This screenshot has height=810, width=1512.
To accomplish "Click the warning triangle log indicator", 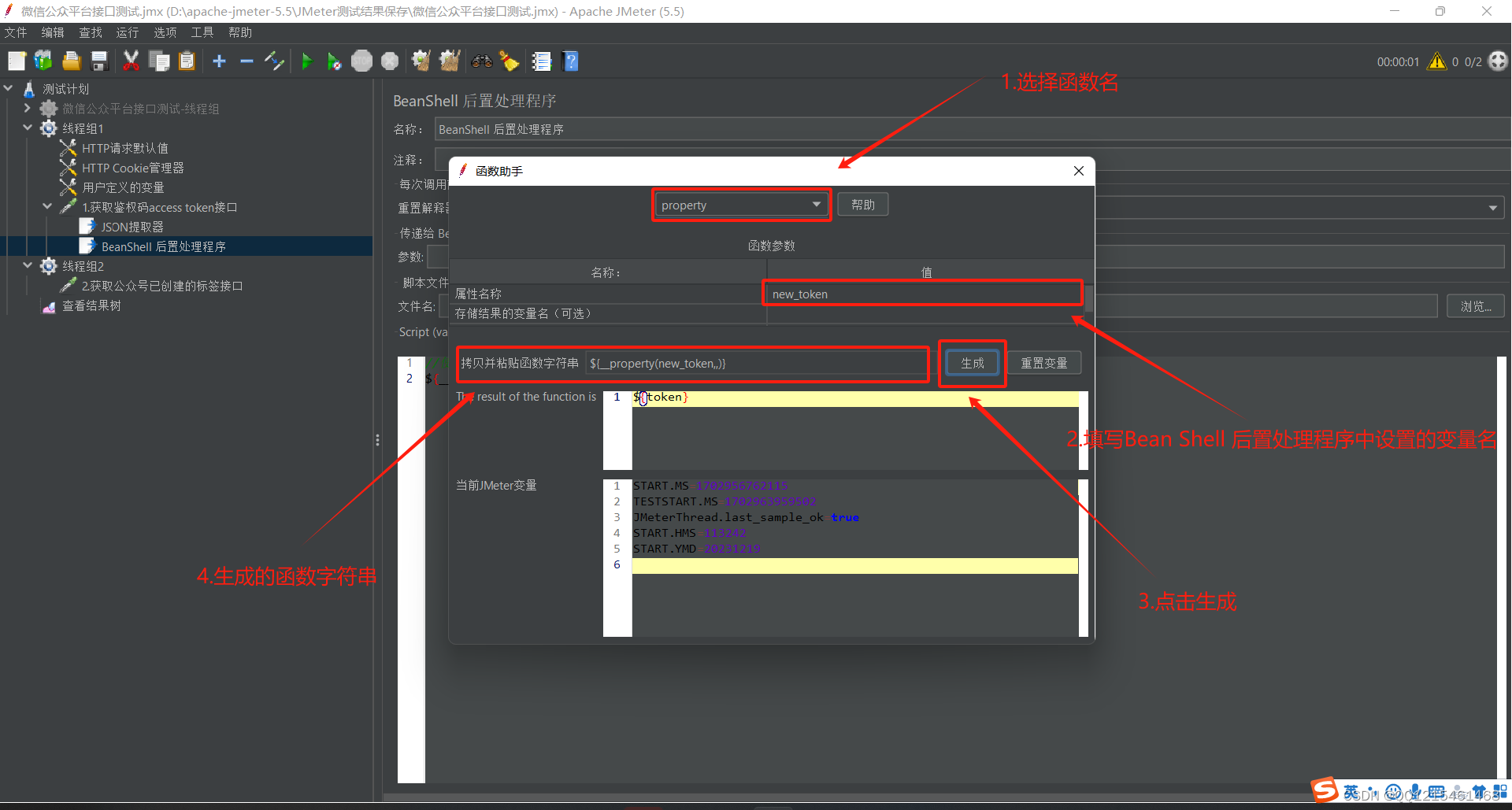I will [1437, 61].
